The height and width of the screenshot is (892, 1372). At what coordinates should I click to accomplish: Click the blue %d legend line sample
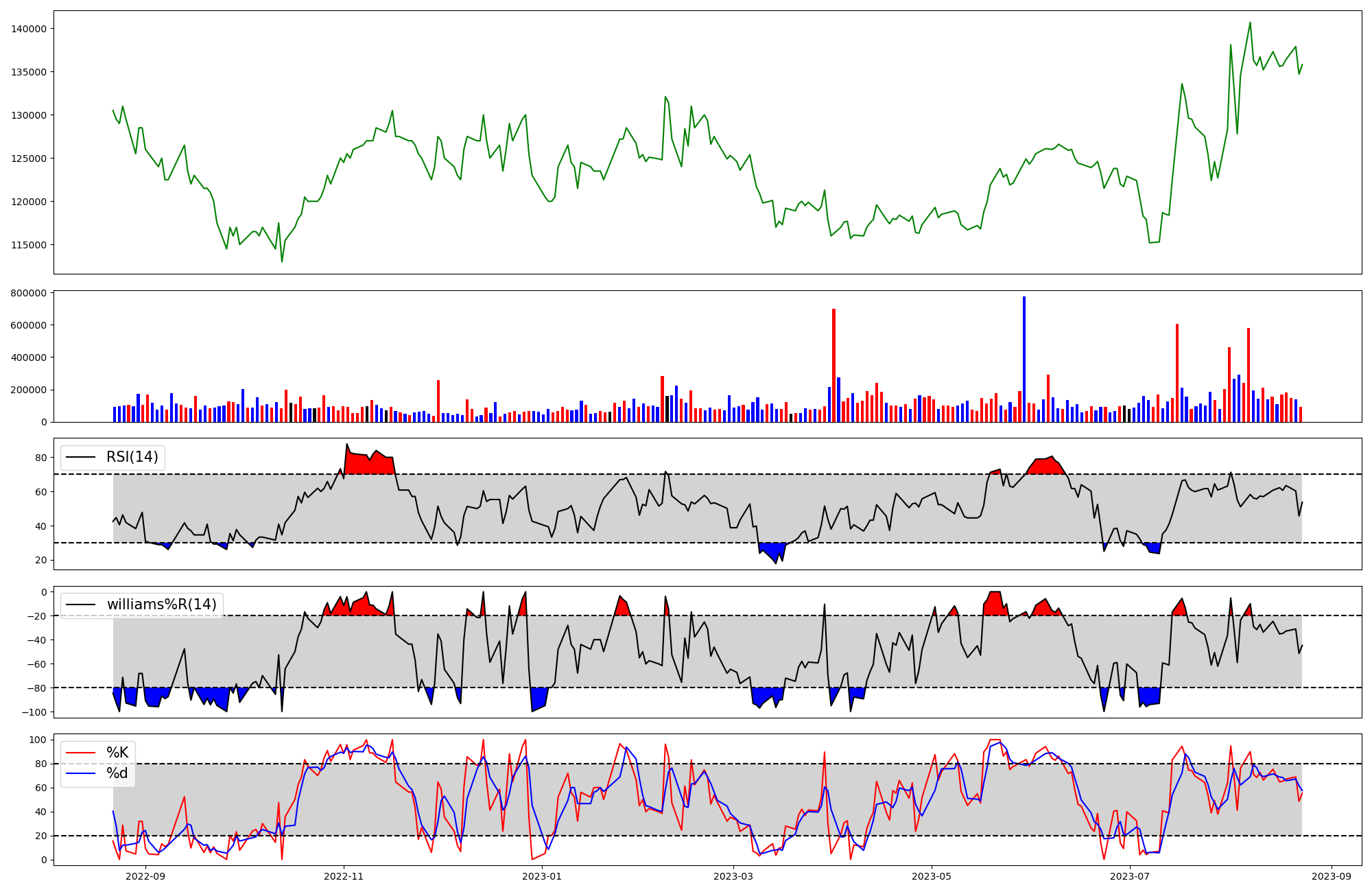tap(80, 773)
